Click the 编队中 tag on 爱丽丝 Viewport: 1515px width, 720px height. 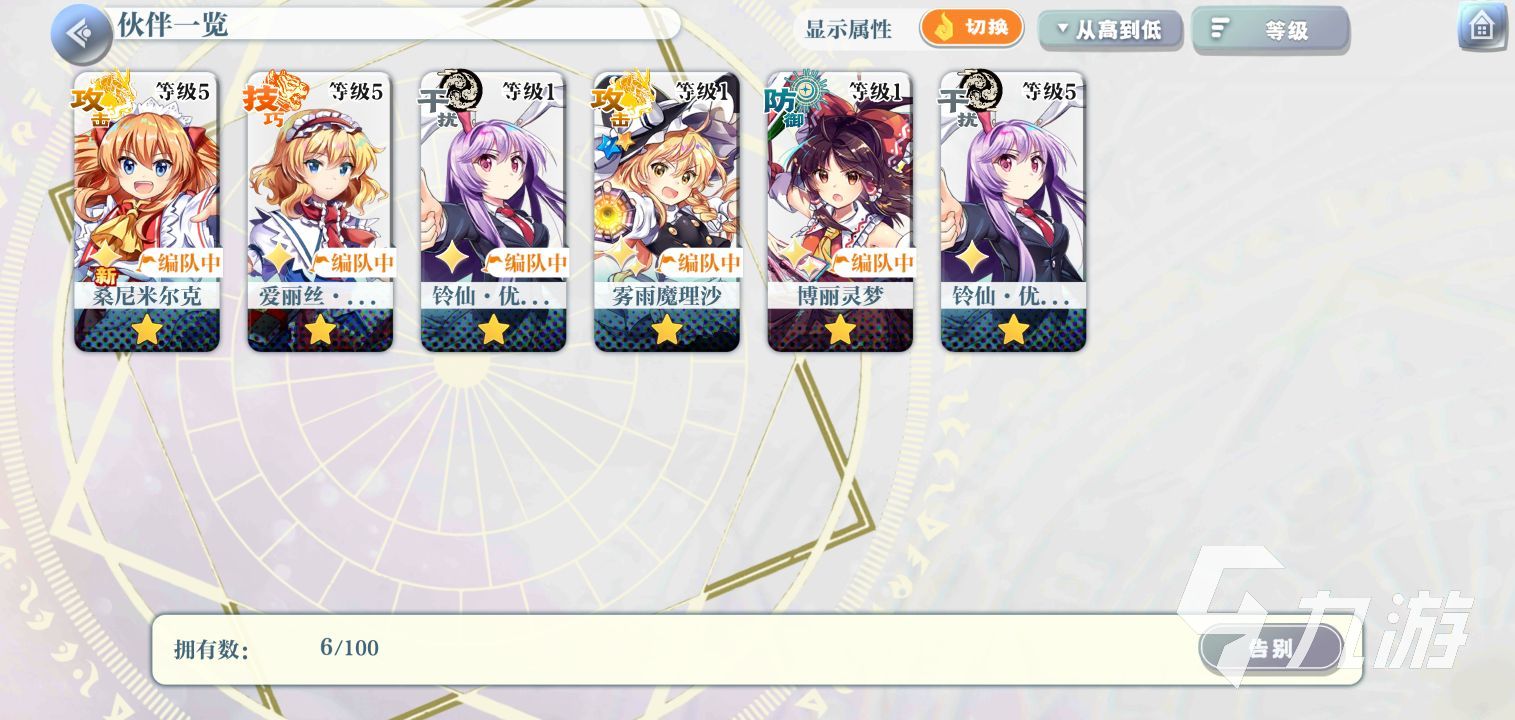click(353, 262)
